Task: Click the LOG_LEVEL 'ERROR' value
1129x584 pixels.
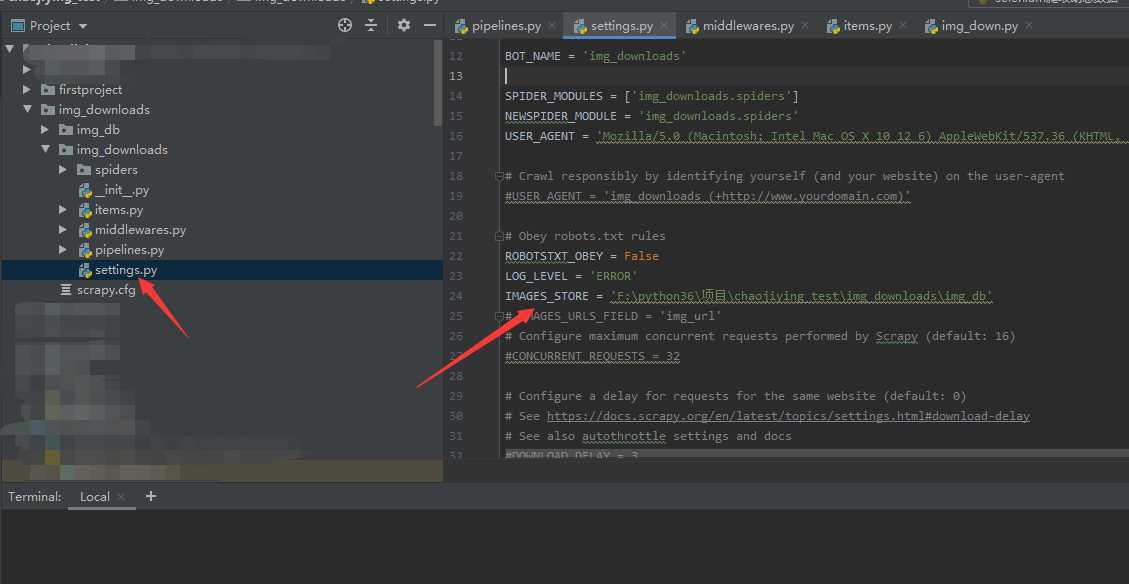Action: [613, 276]
